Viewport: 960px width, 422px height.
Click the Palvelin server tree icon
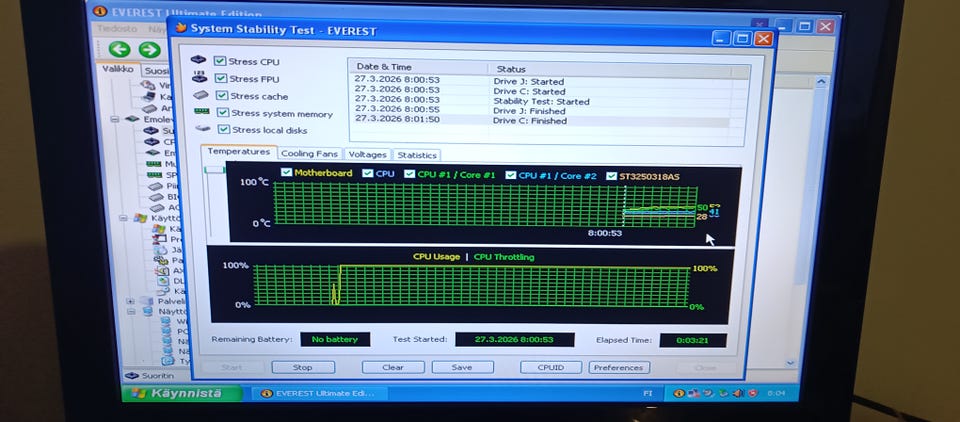pyautogui.click(x=146, y=301)
